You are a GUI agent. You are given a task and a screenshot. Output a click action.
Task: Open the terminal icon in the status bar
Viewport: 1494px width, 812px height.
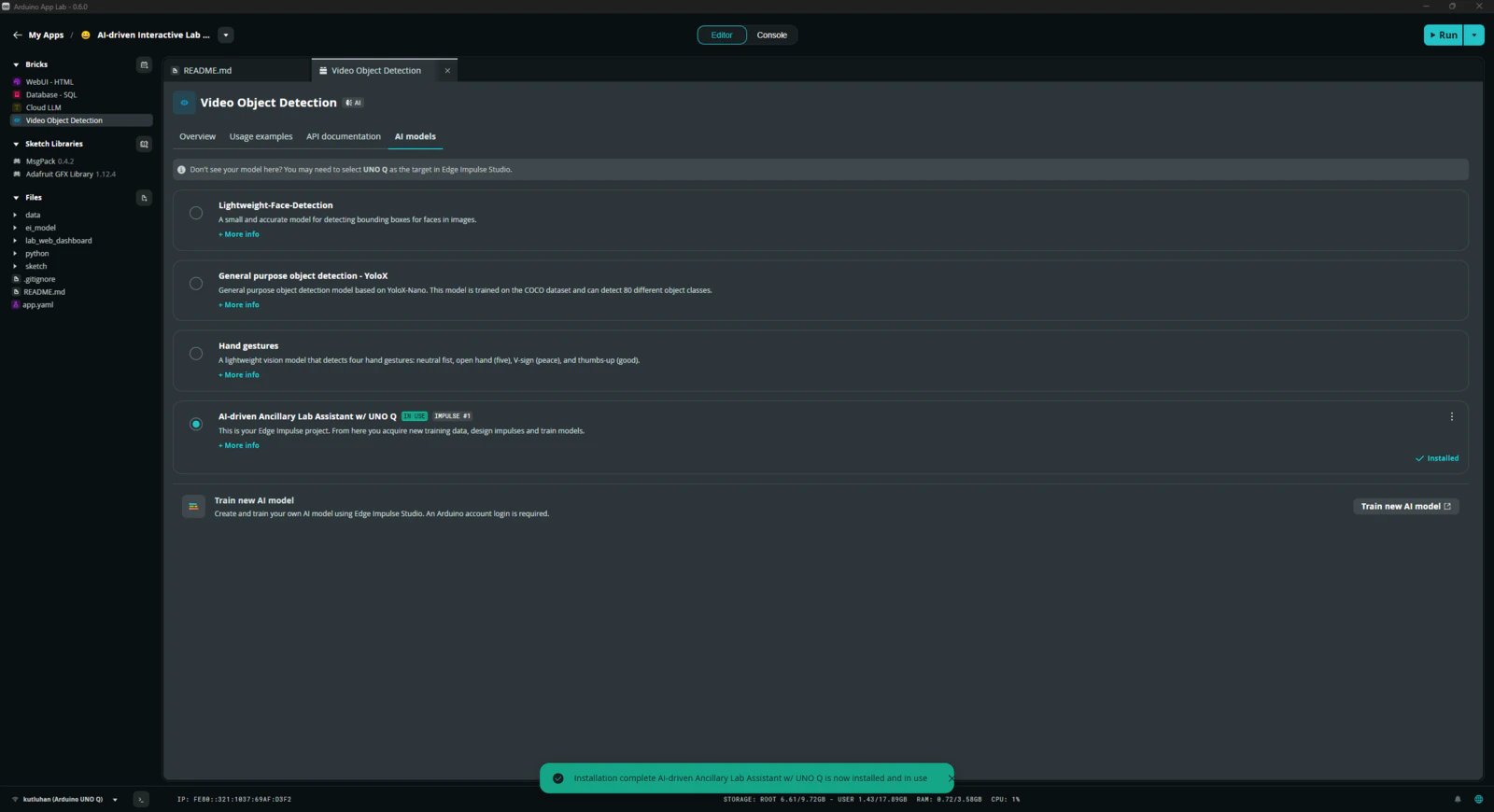(141, 799)
